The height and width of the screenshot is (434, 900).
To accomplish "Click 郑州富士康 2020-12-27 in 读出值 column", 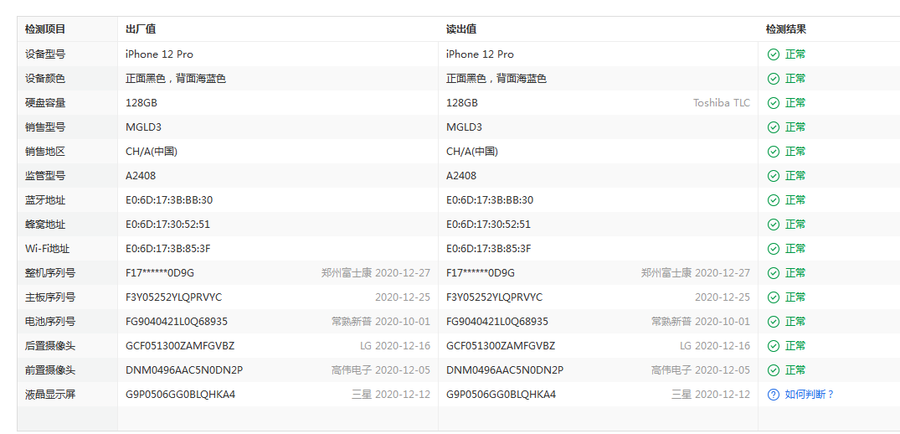I will click(696, 273).
